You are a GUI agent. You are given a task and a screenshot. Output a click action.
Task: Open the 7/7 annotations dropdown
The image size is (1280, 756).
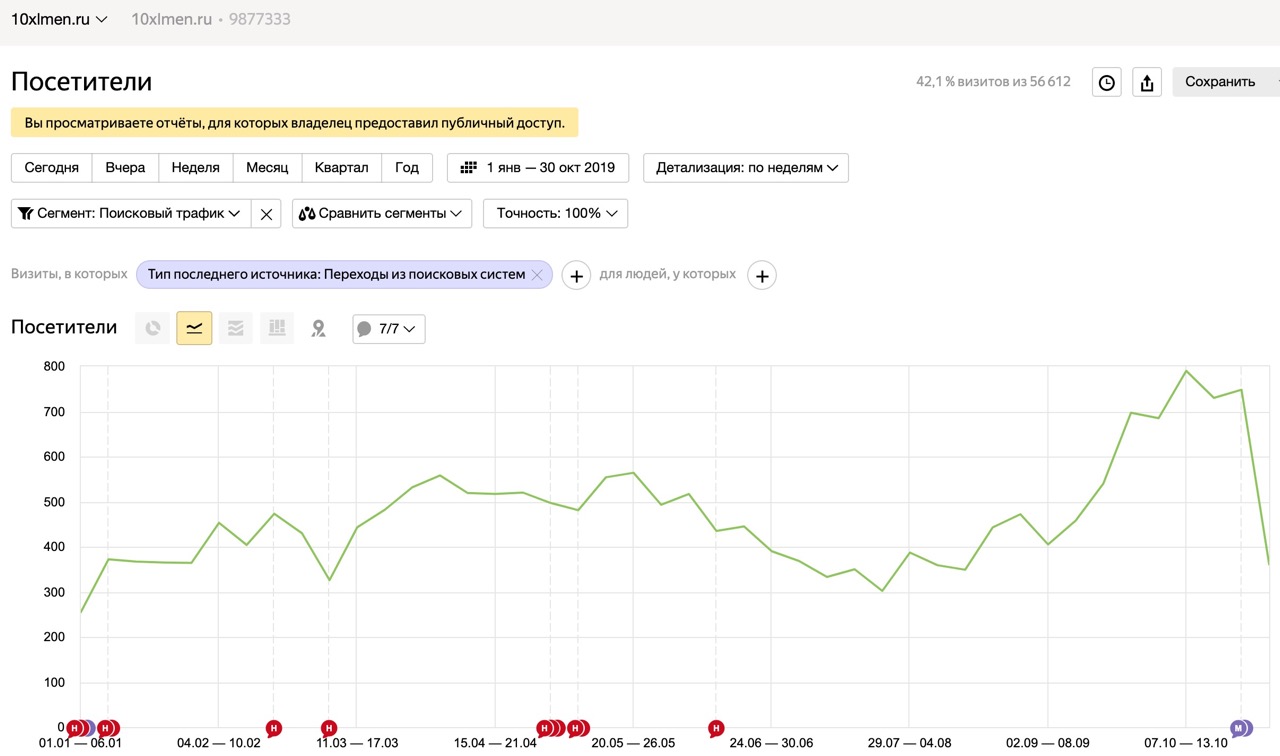[x=389, y=329]
